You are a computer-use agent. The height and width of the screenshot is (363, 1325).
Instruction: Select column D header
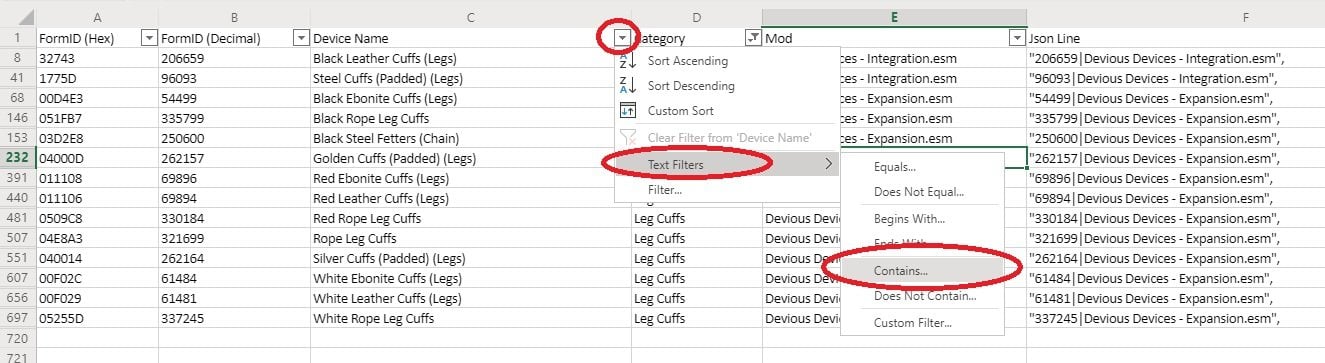697,18
